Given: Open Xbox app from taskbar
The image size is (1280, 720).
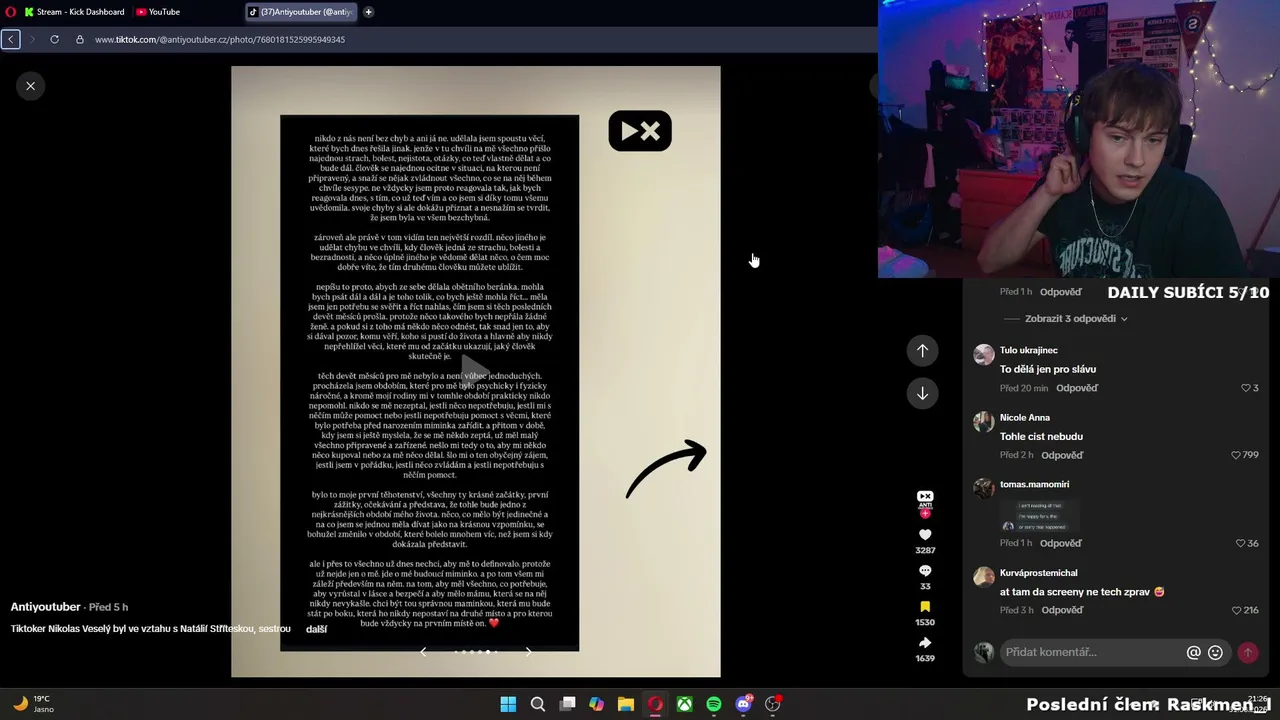Looking at the screenshot, I should point(684,704).
